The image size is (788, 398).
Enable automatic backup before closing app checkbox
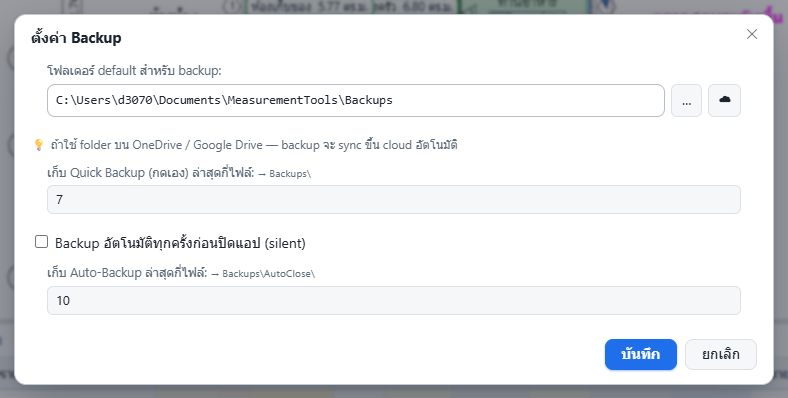pos(41,242)
